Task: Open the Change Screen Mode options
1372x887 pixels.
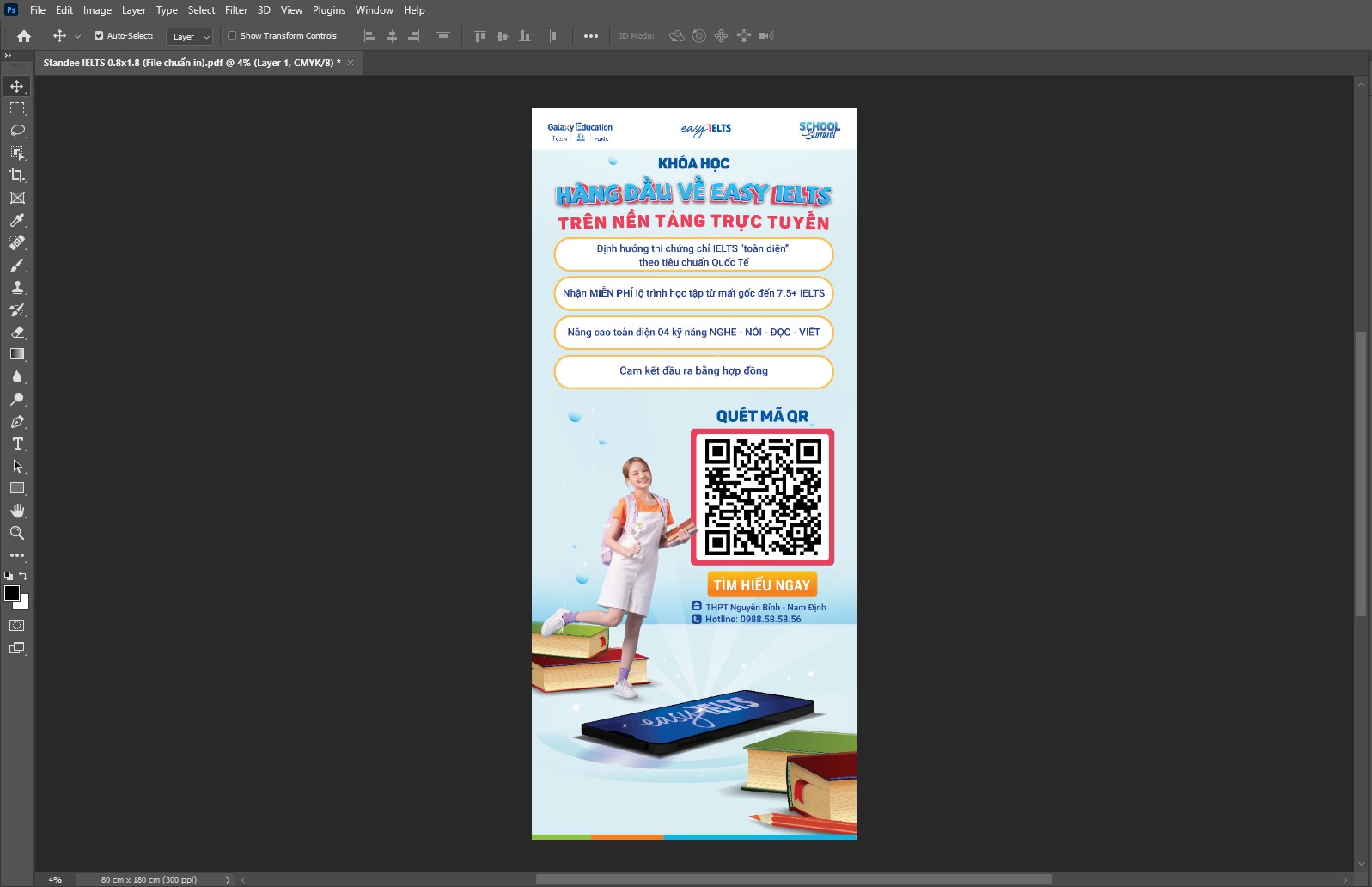Action: [17, 648]
